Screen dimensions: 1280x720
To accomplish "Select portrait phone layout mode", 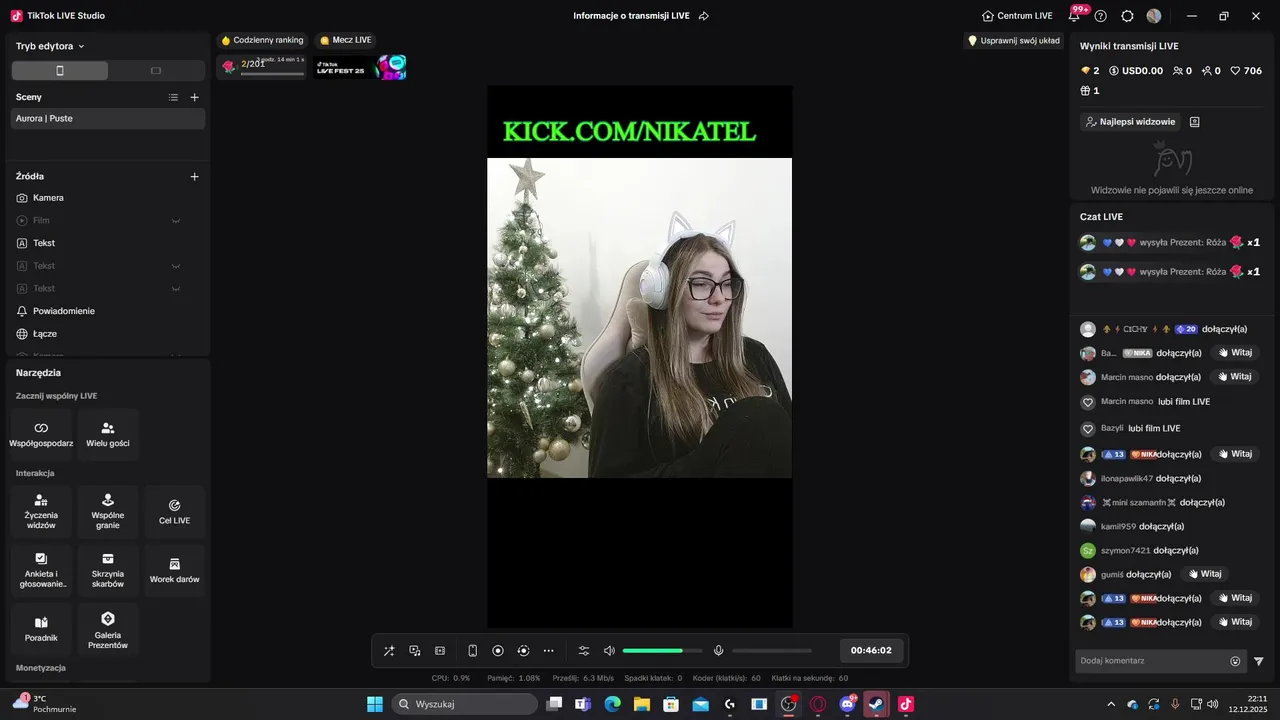I will [60, 71].
